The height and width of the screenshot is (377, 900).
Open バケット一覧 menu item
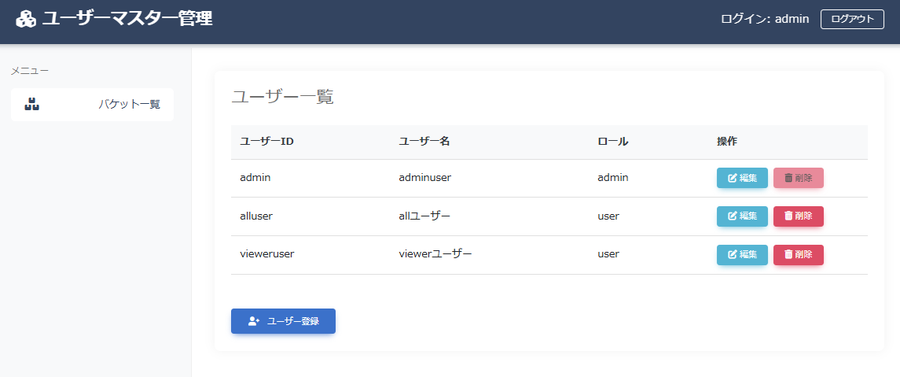point(92,104)
